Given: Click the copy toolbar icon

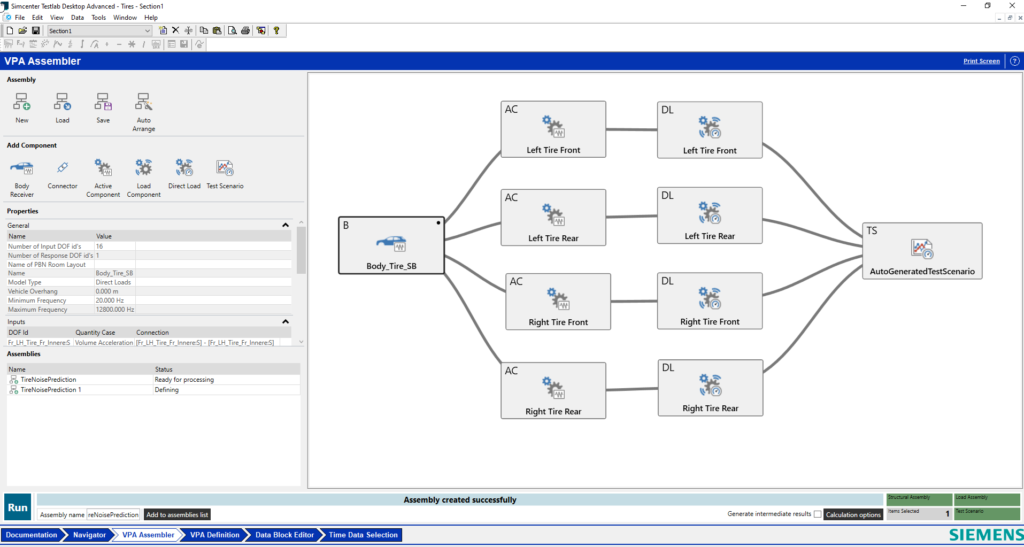Looking at the screenshot, I should 204,30.
